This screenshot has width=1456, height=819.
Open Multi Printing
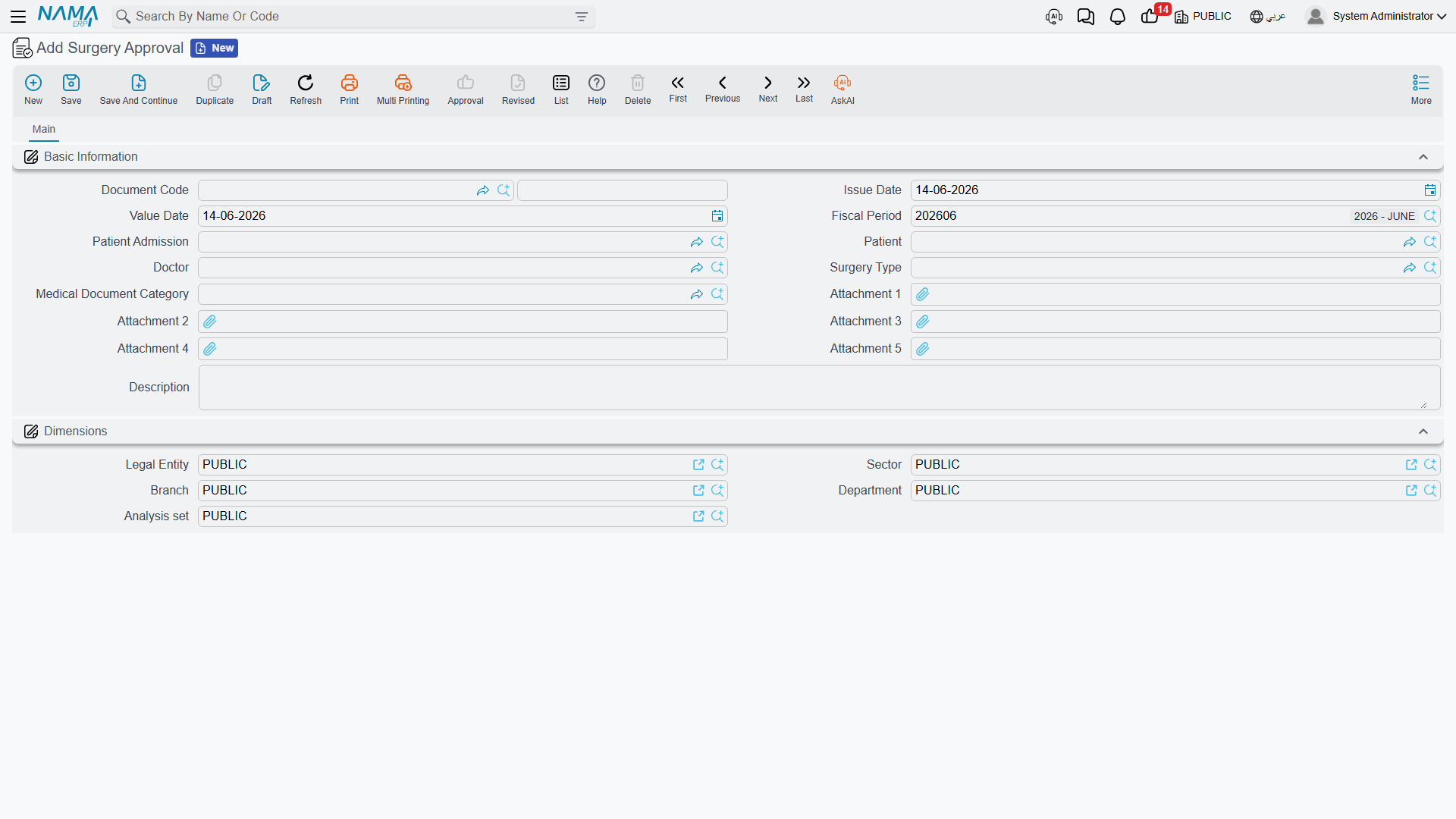point(403,89)
